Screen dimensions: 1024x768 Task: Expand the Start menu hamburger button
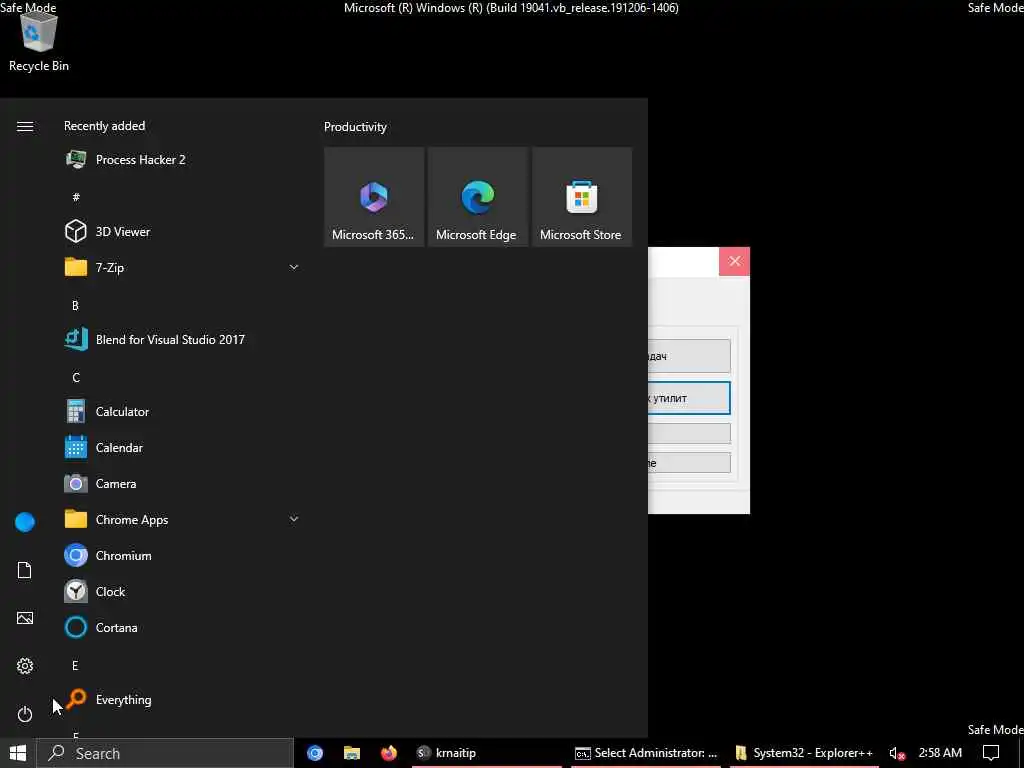tap(25, 126)
